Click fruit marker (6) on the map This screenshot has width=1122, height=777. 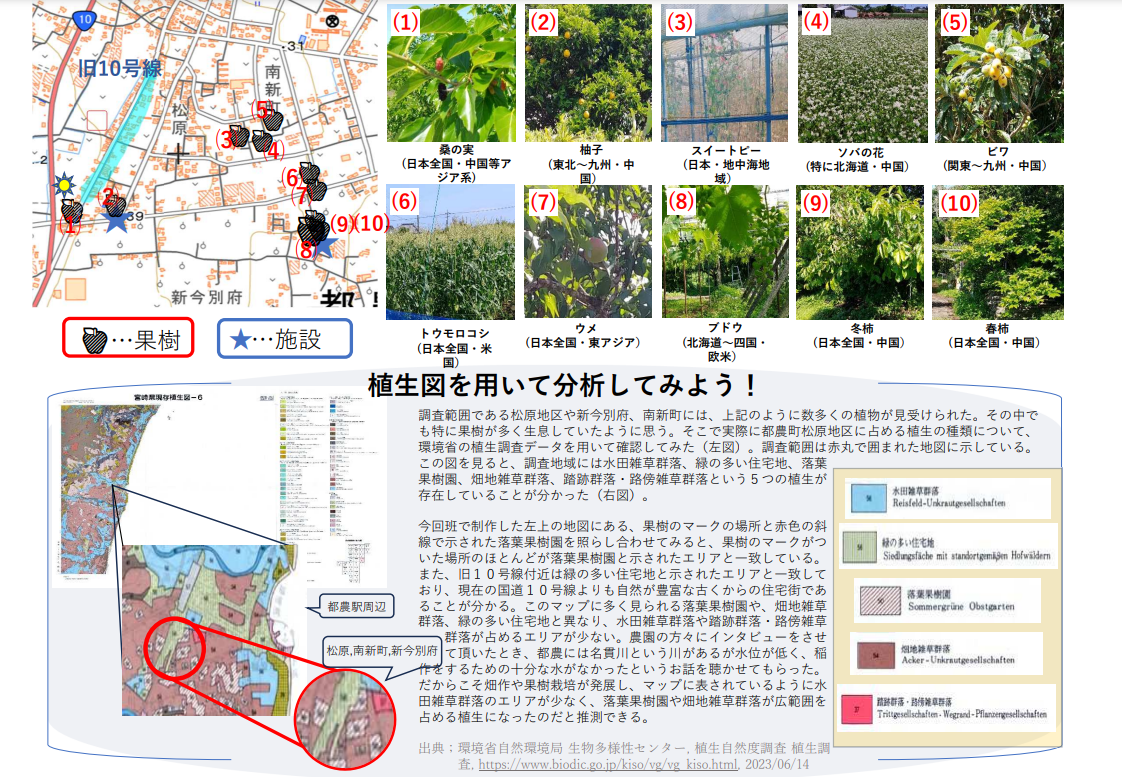pyautogui.click(x=308, y=171)
